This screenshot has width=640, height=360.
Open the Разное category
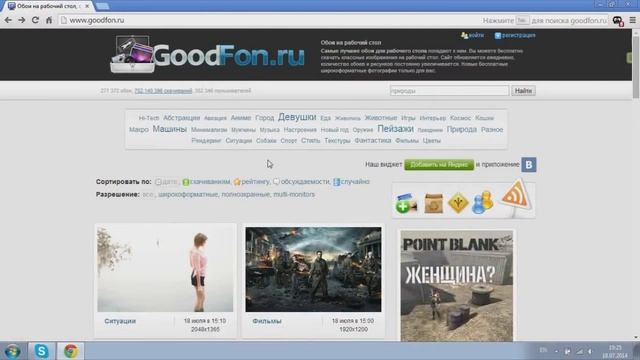(492, 129)
